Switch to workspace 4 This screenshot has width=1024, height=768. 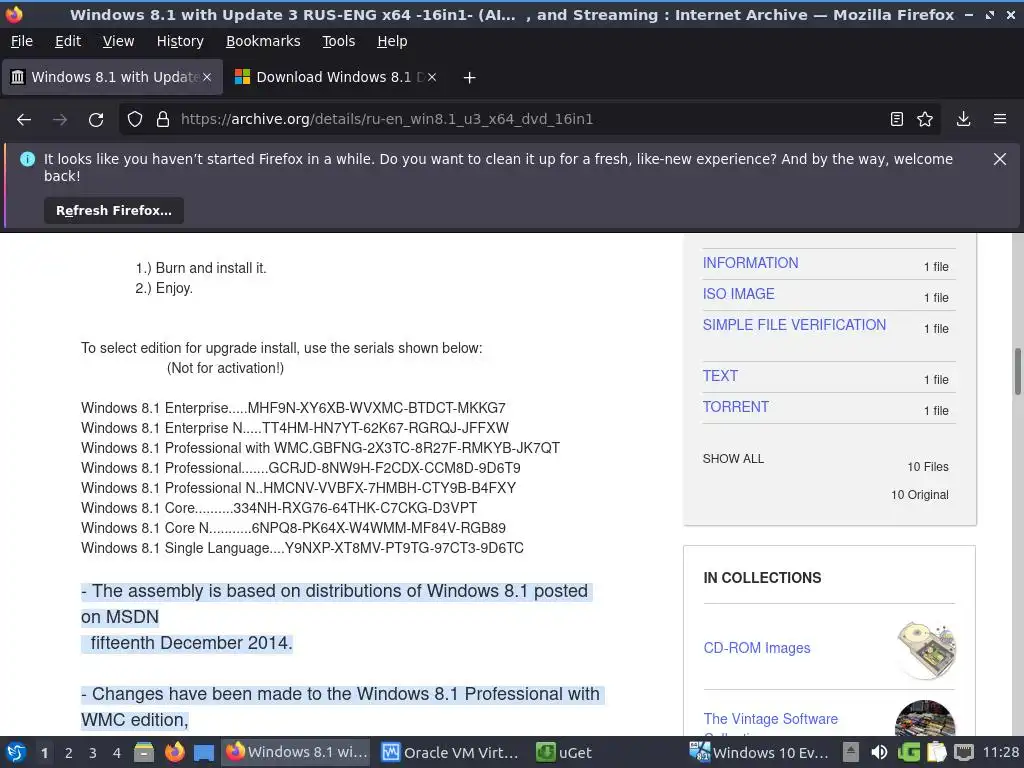click(x=117, y=753)
